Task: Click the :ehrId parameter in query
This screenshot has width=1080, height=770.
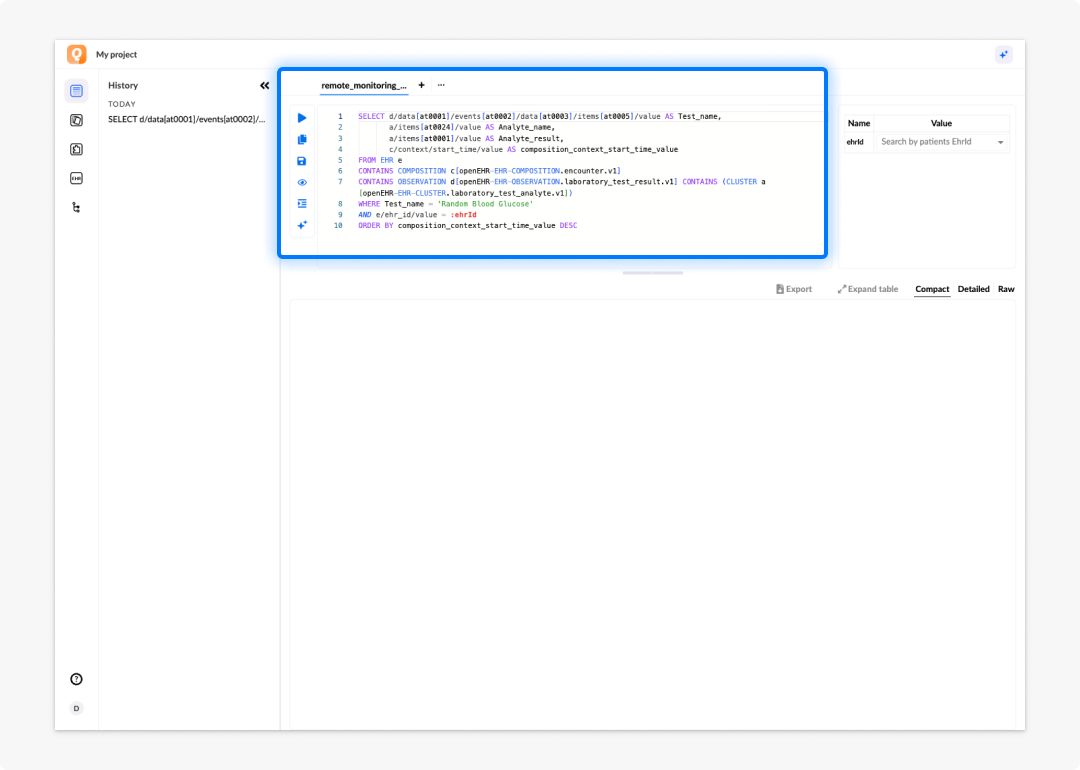Action: (463, 215)
